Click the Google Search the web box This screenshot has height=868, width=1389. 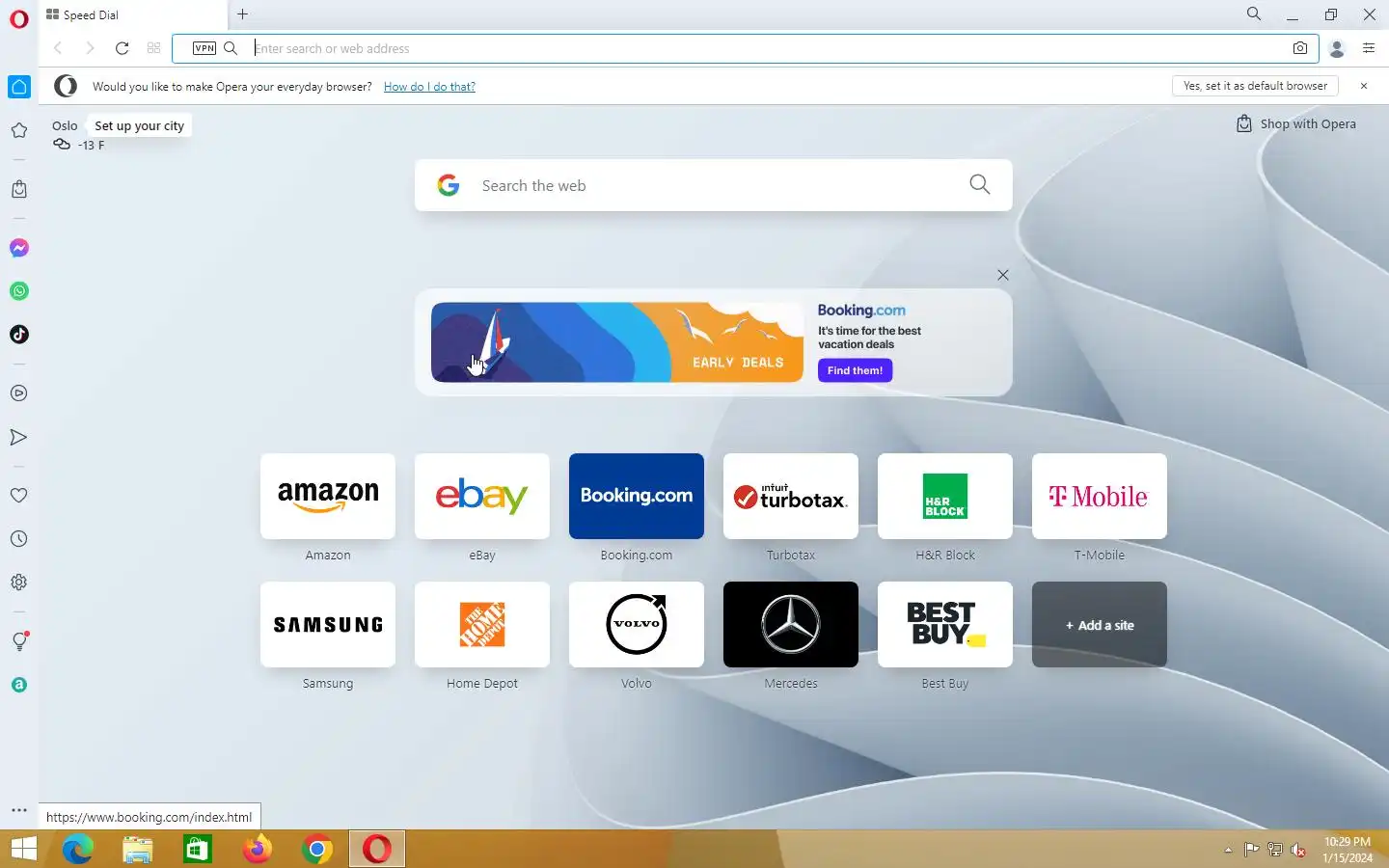coord(714,185)
